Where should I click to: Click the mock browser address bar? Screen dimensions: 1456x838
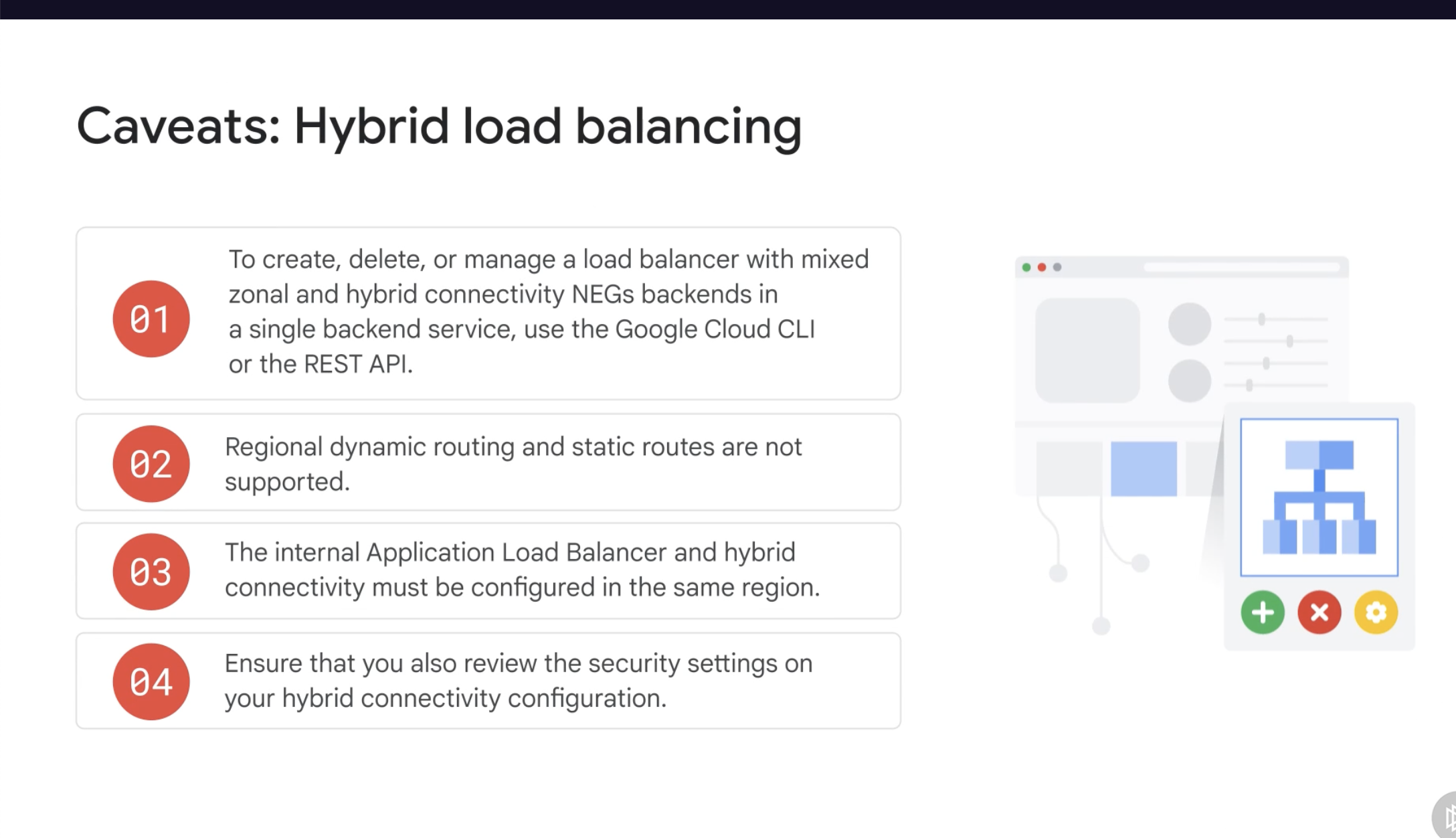pos(1242,267)
